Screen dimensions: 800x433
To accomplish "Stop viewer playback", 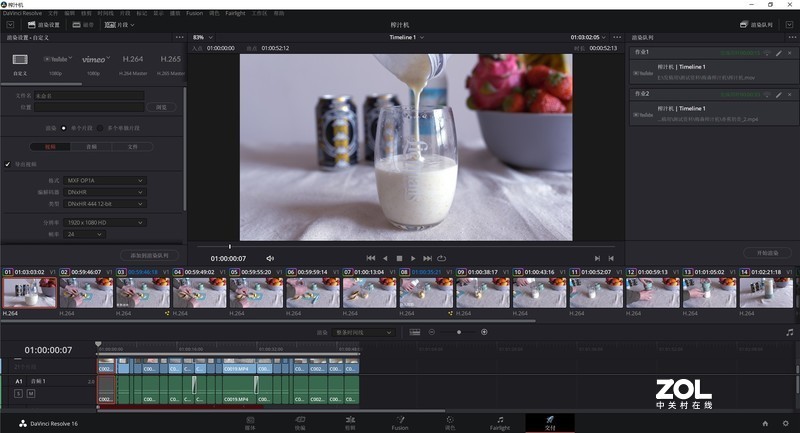I will tap(399, 258).
